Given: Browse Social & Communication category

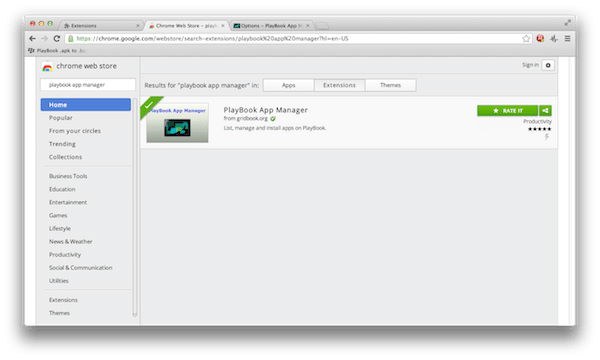Looking at the screenshot, I should point(80,267).
